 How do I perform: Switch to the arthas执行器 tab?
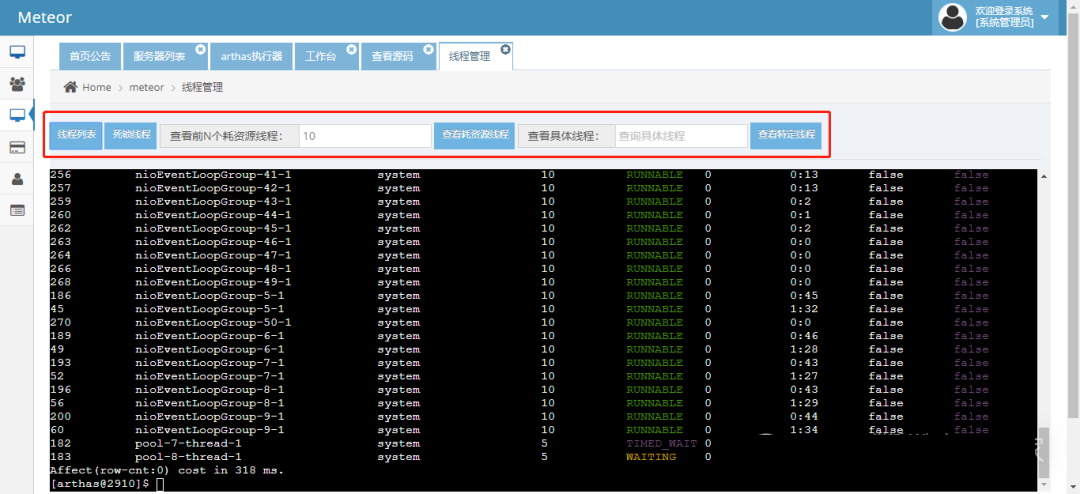click(x=249, y=57)
